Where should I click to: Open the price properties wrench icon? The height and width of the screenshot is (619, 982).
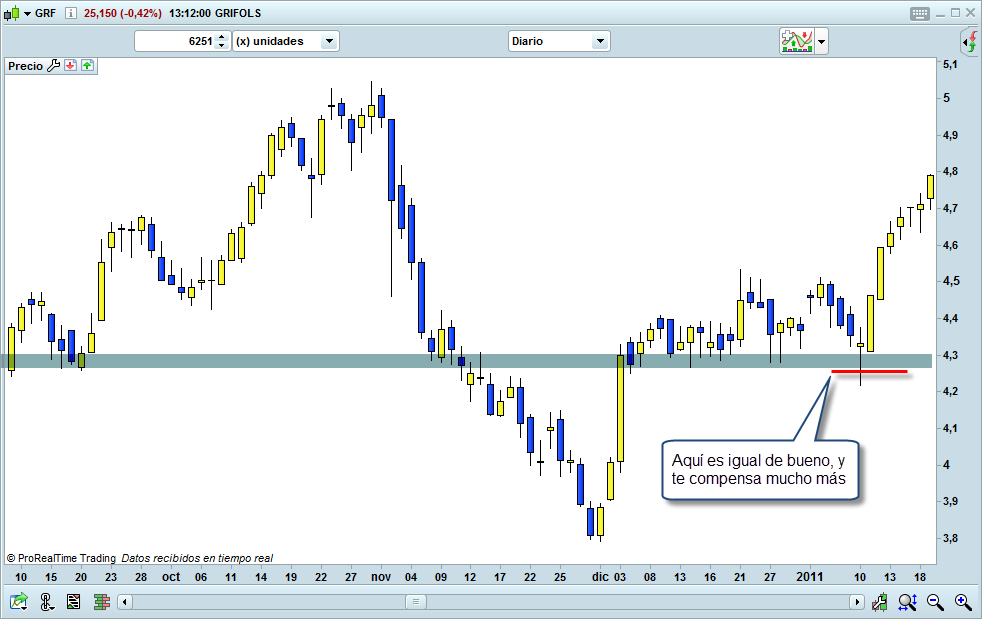53,64
